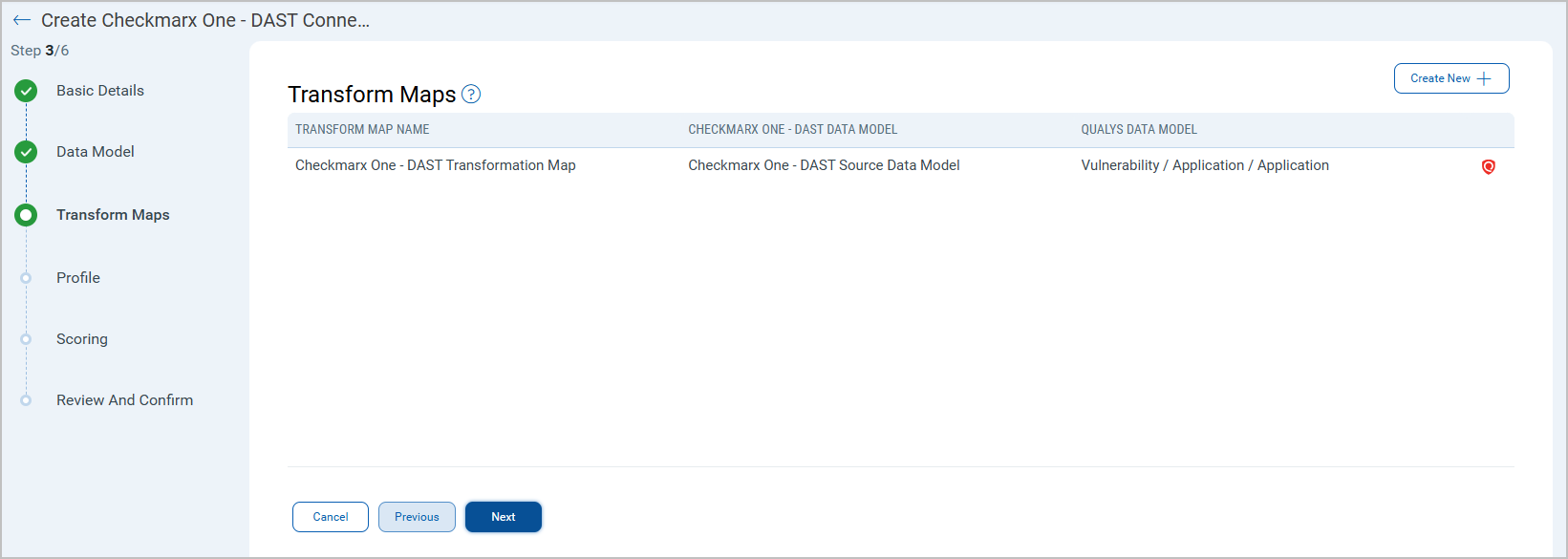Click the Scoring step circle

(x=26, y=339)
